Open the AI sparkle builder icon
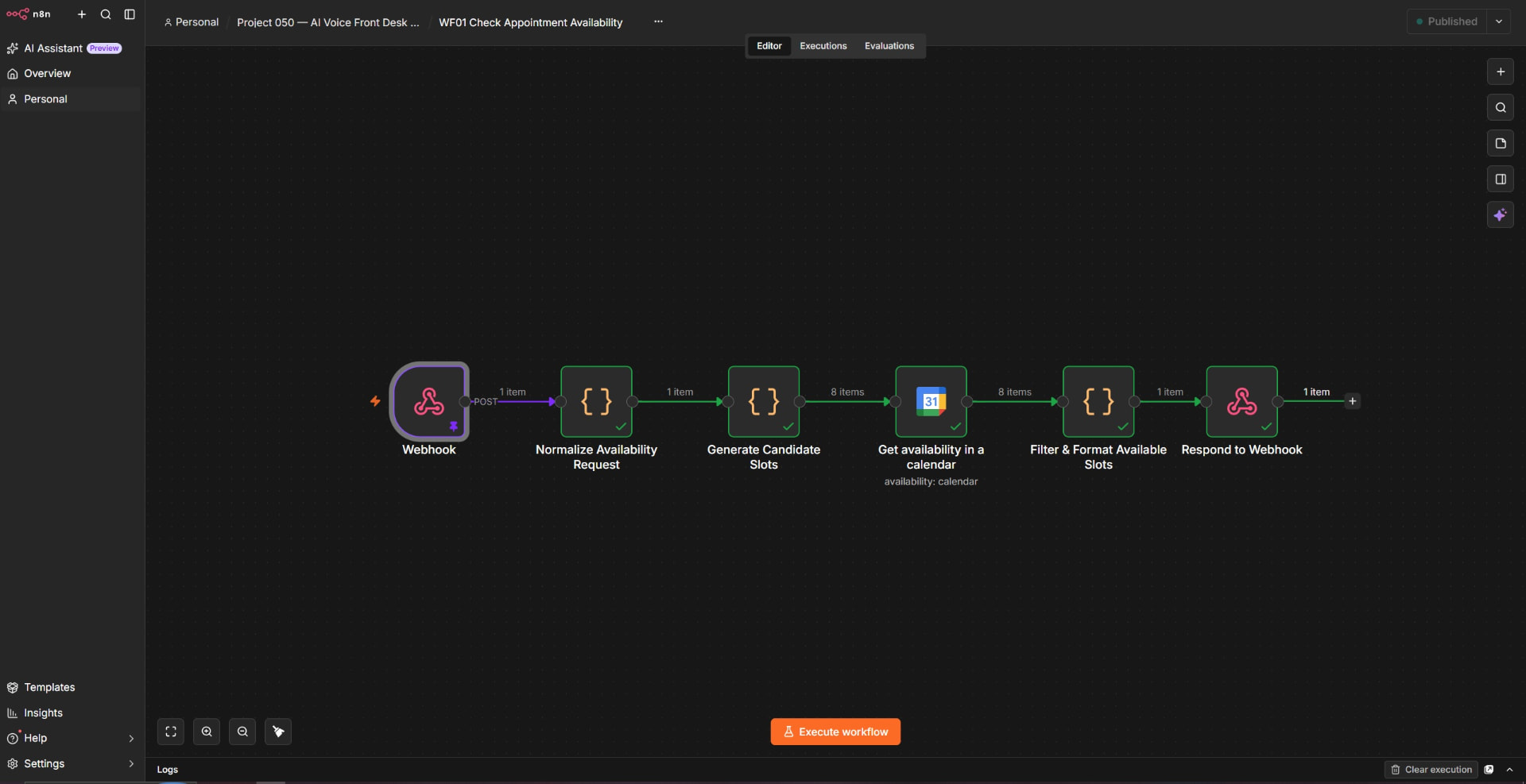 (x=1501, y=214)
